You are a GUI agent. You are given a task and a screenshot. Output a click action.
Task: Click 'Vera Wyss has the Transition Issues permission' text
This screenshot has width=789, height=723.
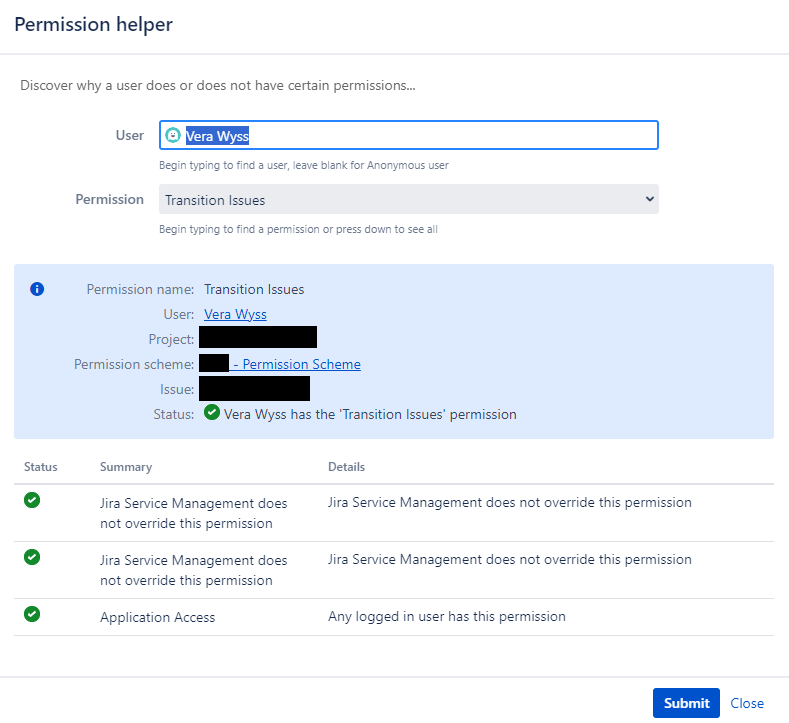tap(370, 414)
